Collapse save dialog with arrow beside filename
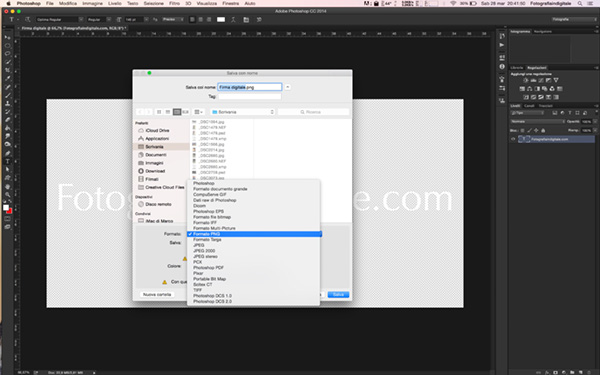This screenshot has width=600, height=375. click(287, 87)
